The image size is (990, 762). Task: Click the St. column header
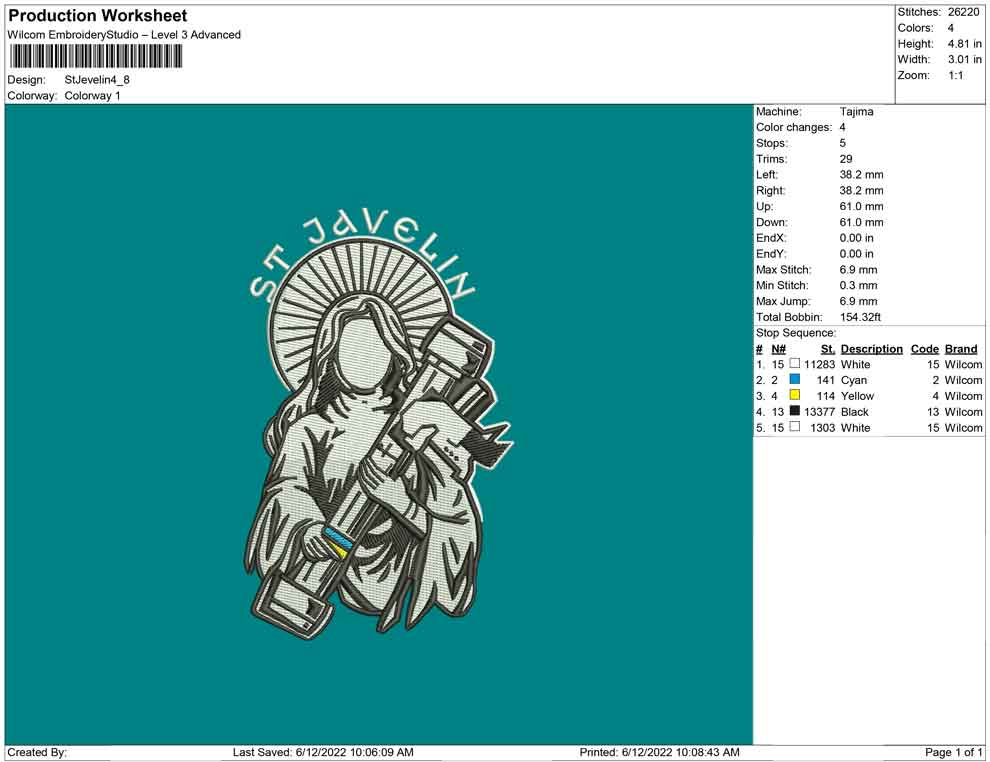[x=827, y=349]
